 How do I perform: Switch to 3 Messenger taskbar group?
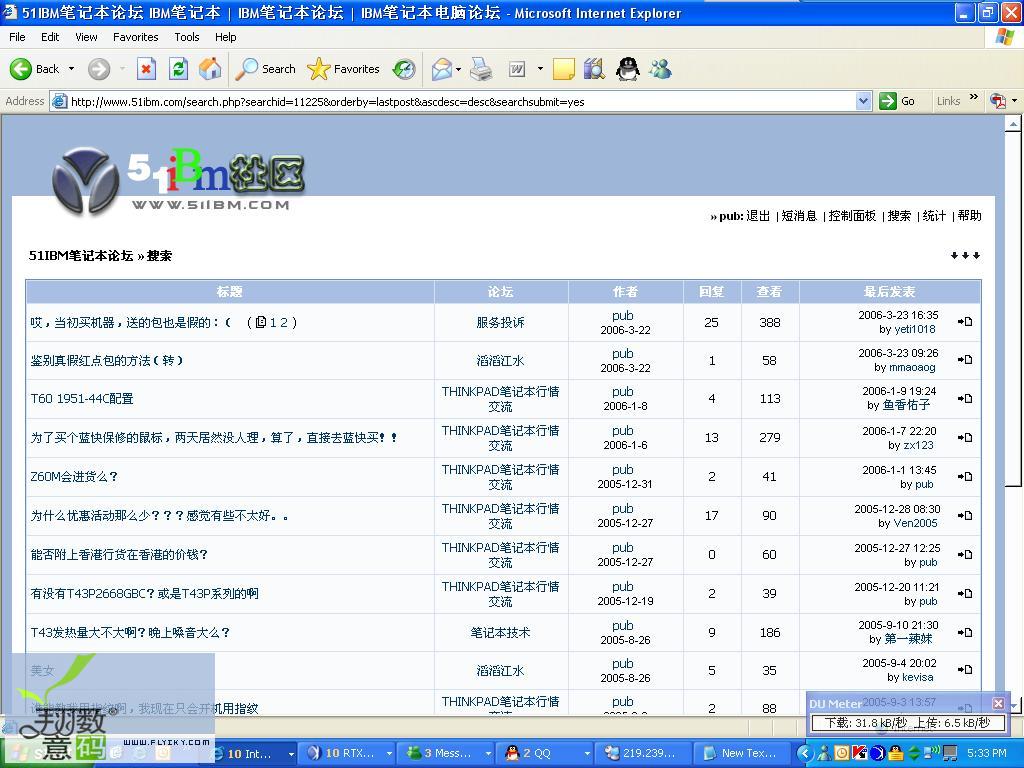(x=447, y=753)
